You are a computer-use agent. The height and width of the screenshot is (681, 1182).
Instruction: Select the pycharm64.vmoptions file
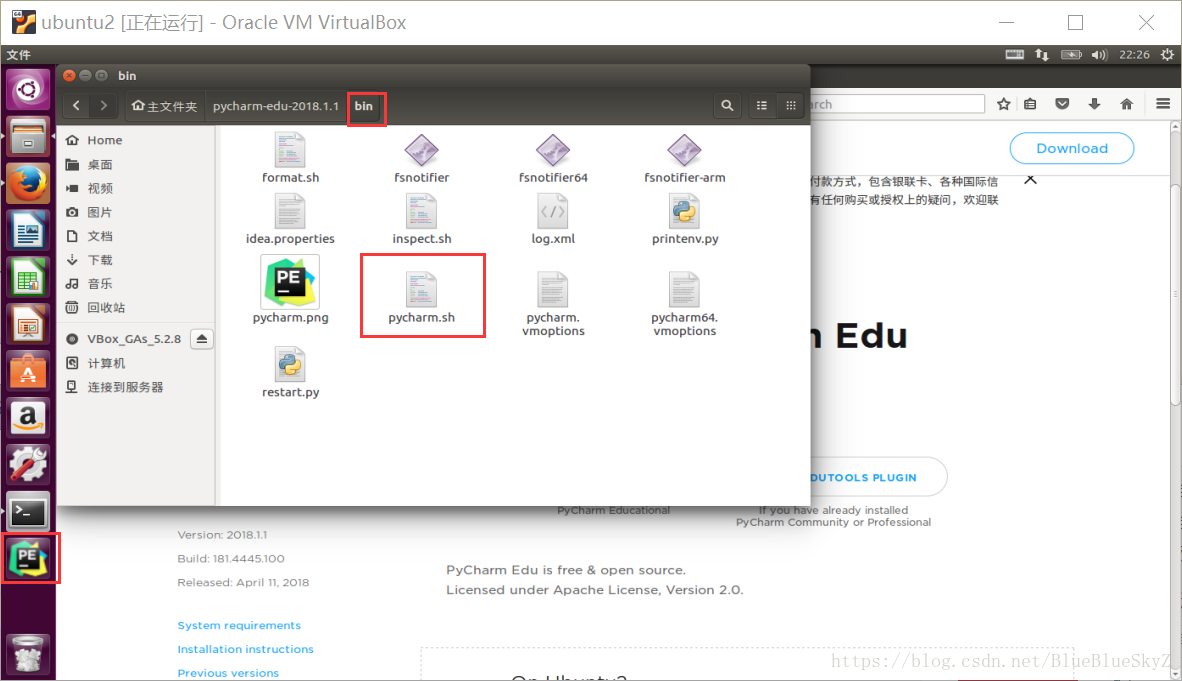point(684,303)
